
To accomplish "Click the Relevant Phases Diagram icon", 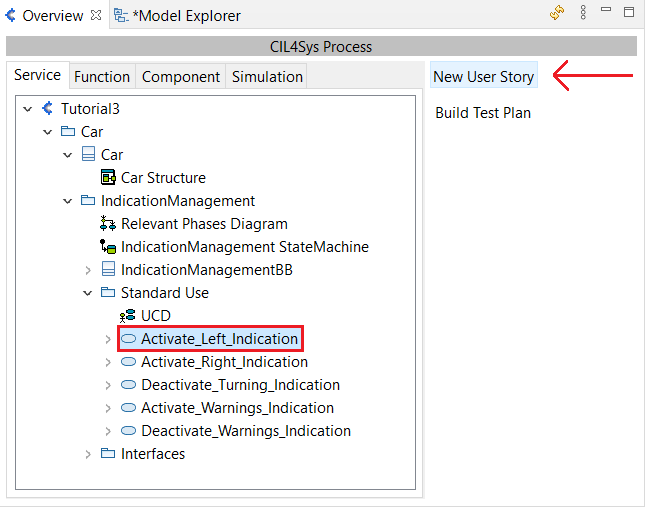I will point(109,224).
